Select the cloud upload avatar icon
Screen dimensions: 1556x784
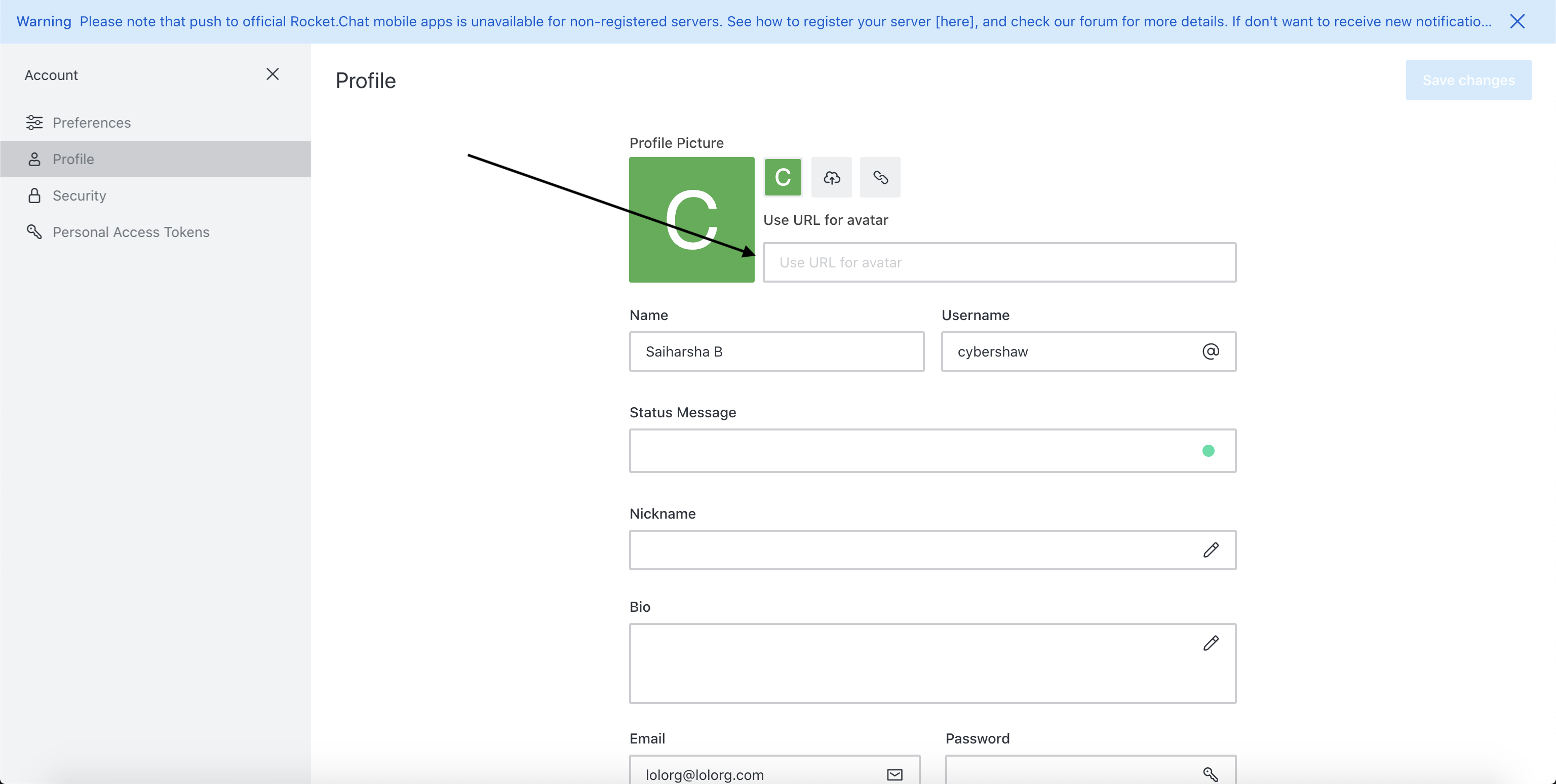click(x=831, y=177)
